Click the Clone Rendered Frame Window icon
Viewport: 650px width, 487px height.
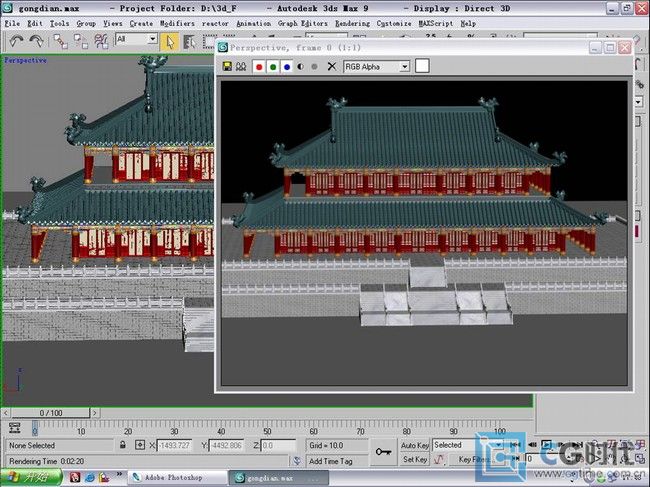pyautogui.click(x=241, y=66)
